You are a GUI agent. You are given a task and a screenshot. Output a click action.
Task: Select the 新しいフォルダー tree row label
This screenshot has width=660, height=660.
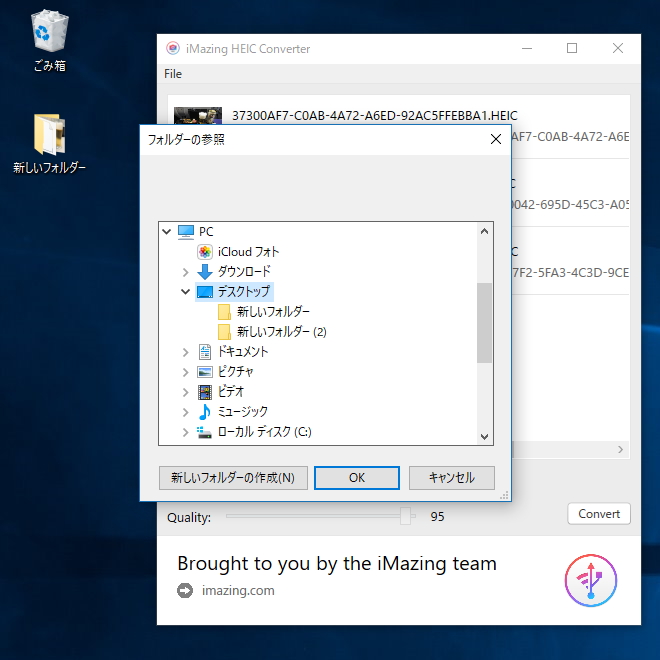pos(273,312)
